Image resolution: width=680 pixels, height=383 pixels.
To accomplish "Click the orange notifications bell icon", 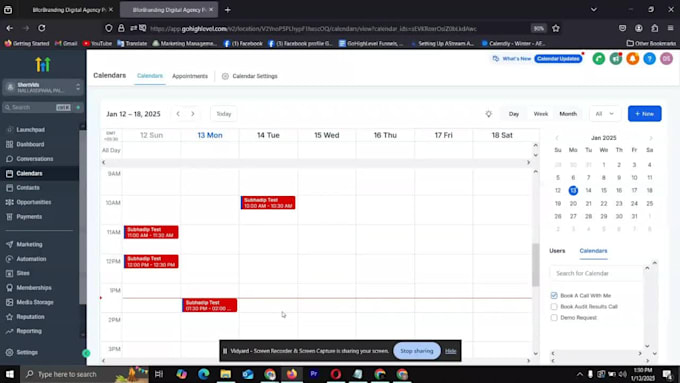I will [632, 59].
